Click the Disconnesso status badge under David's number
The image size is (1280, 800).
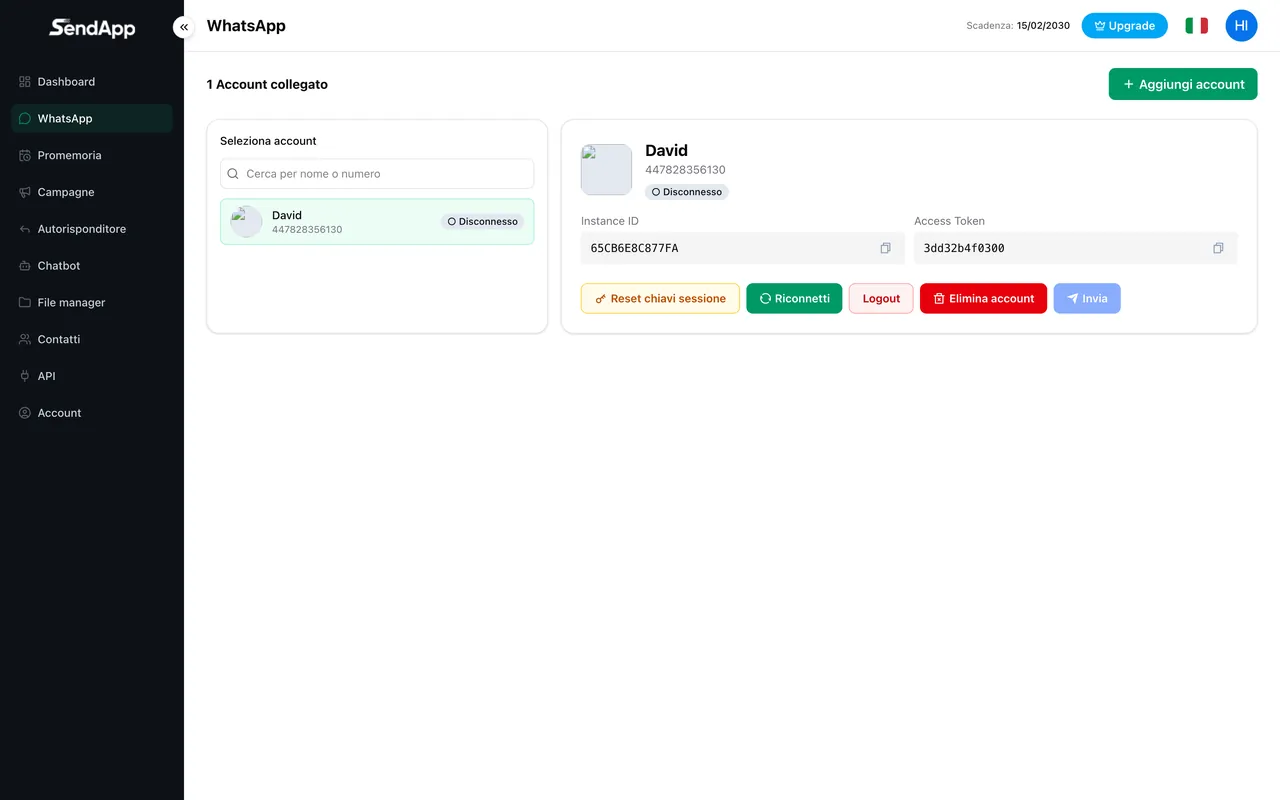pyautogui.click(x=687, y=192)
